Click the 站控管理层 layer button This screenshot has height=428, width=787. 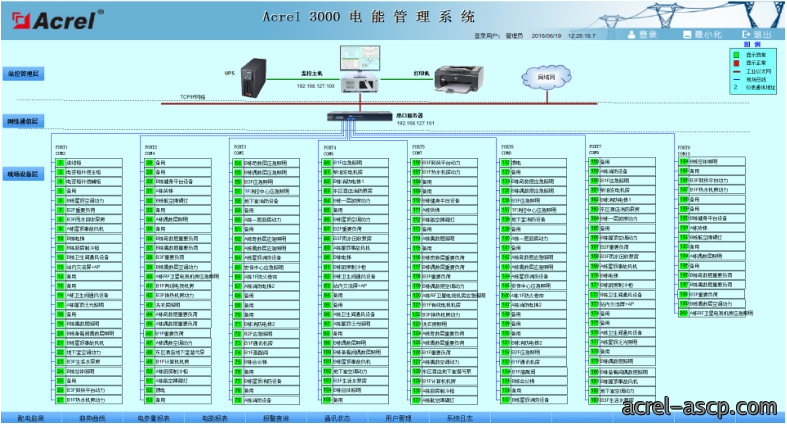(x=23, y=74)
